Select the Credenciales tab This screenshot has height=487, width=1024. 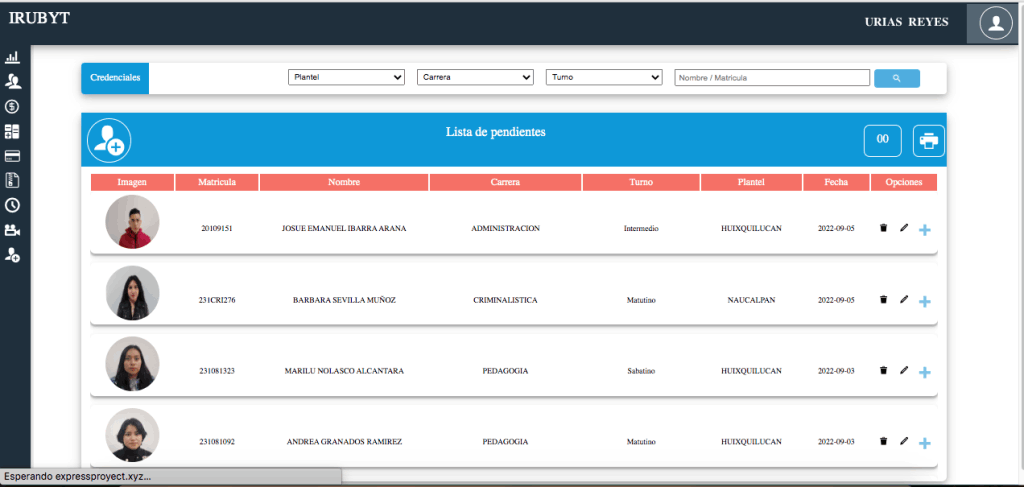115,77
